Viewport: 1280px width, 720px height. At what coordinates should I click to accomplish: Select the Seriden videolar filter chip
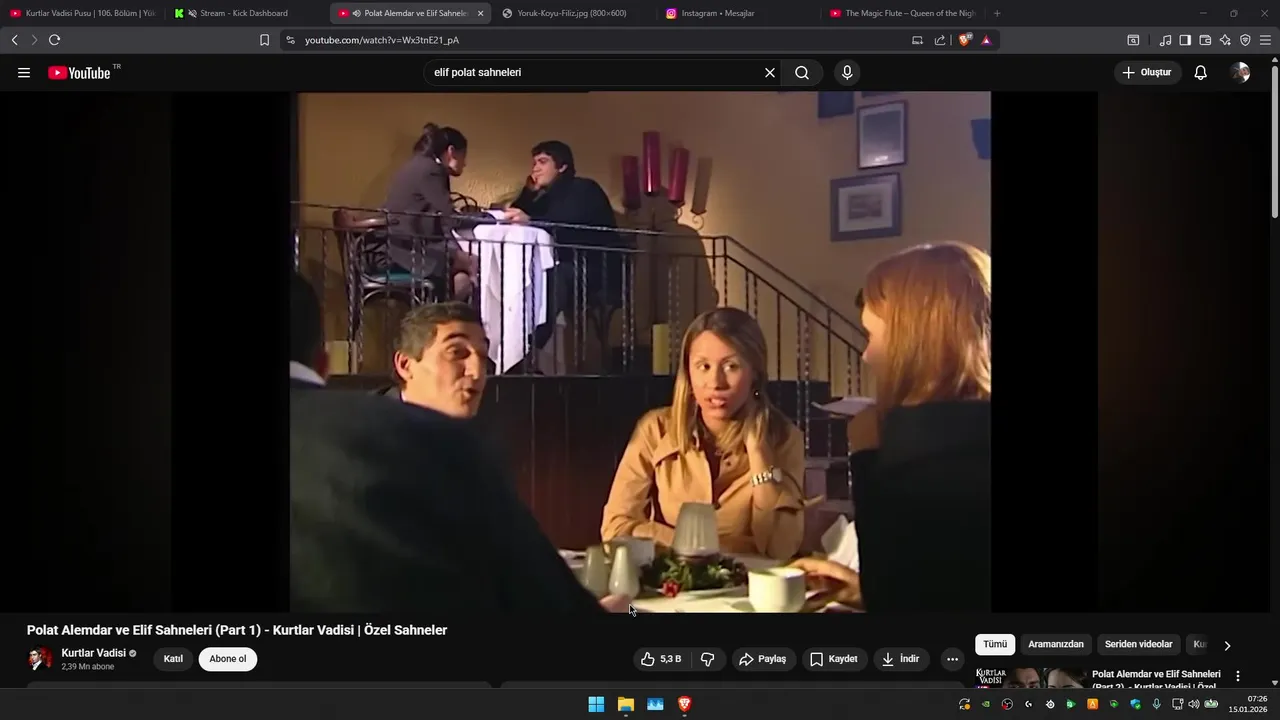pyautogui.click(x=1138, y=644)
